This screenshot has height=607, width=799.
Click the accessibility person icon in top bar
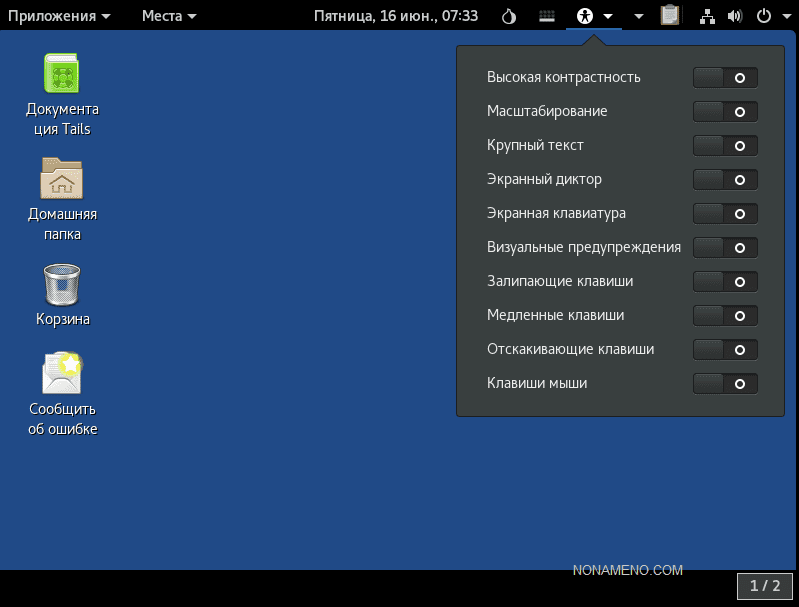tap(585, 16)
